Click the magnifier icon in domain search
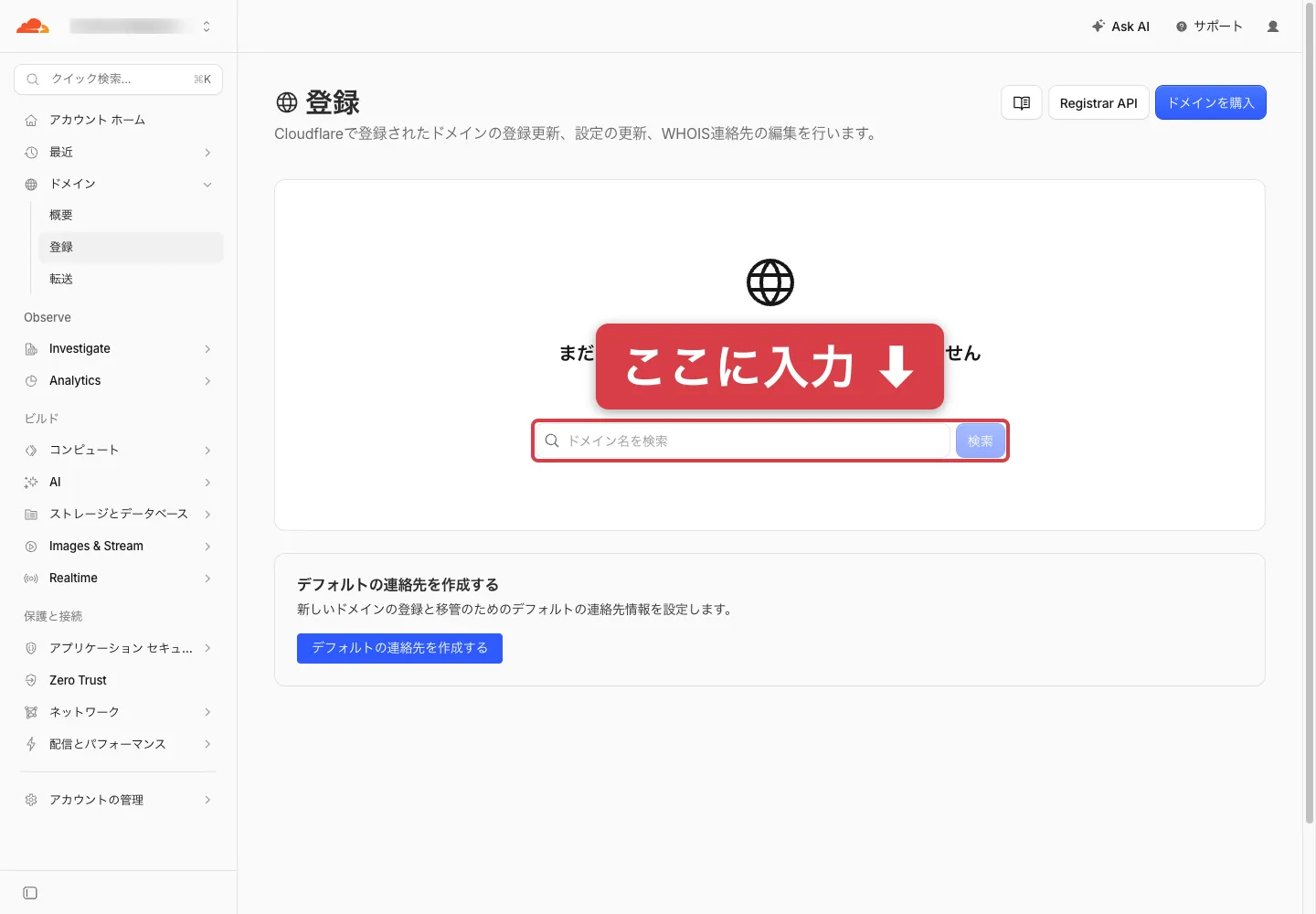The image size is (1316, 914). (552, 441)
